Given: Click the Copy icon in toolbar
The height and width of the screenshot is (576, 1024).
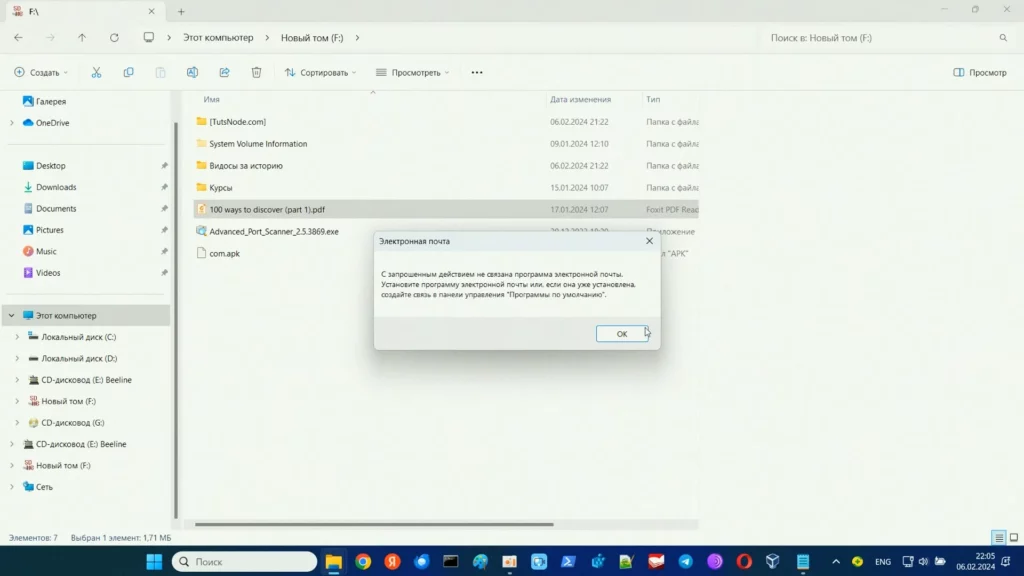Looking at the screenshot, I should click(x=128, y=72).
